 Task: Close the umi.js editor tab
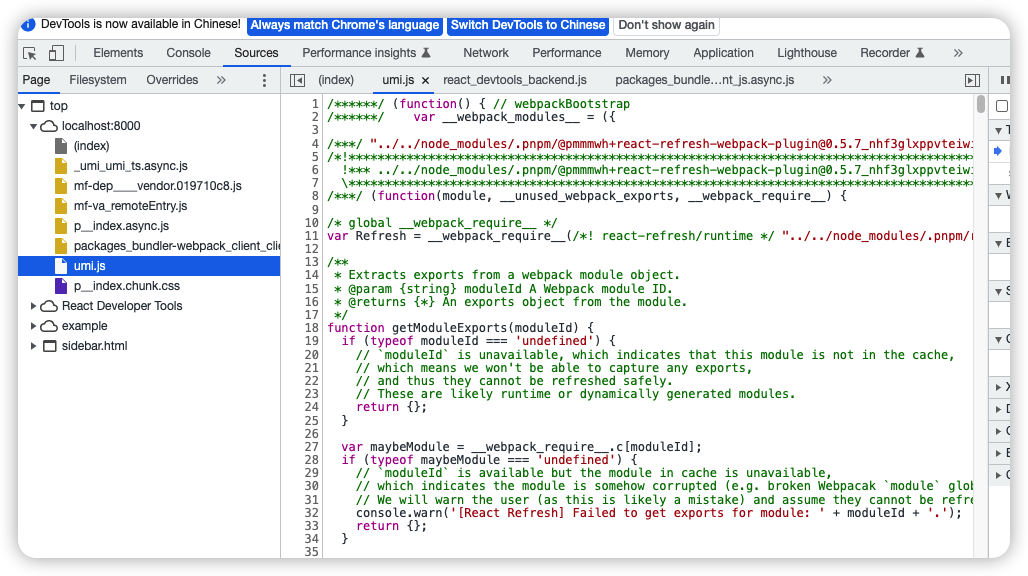(425, 81)
